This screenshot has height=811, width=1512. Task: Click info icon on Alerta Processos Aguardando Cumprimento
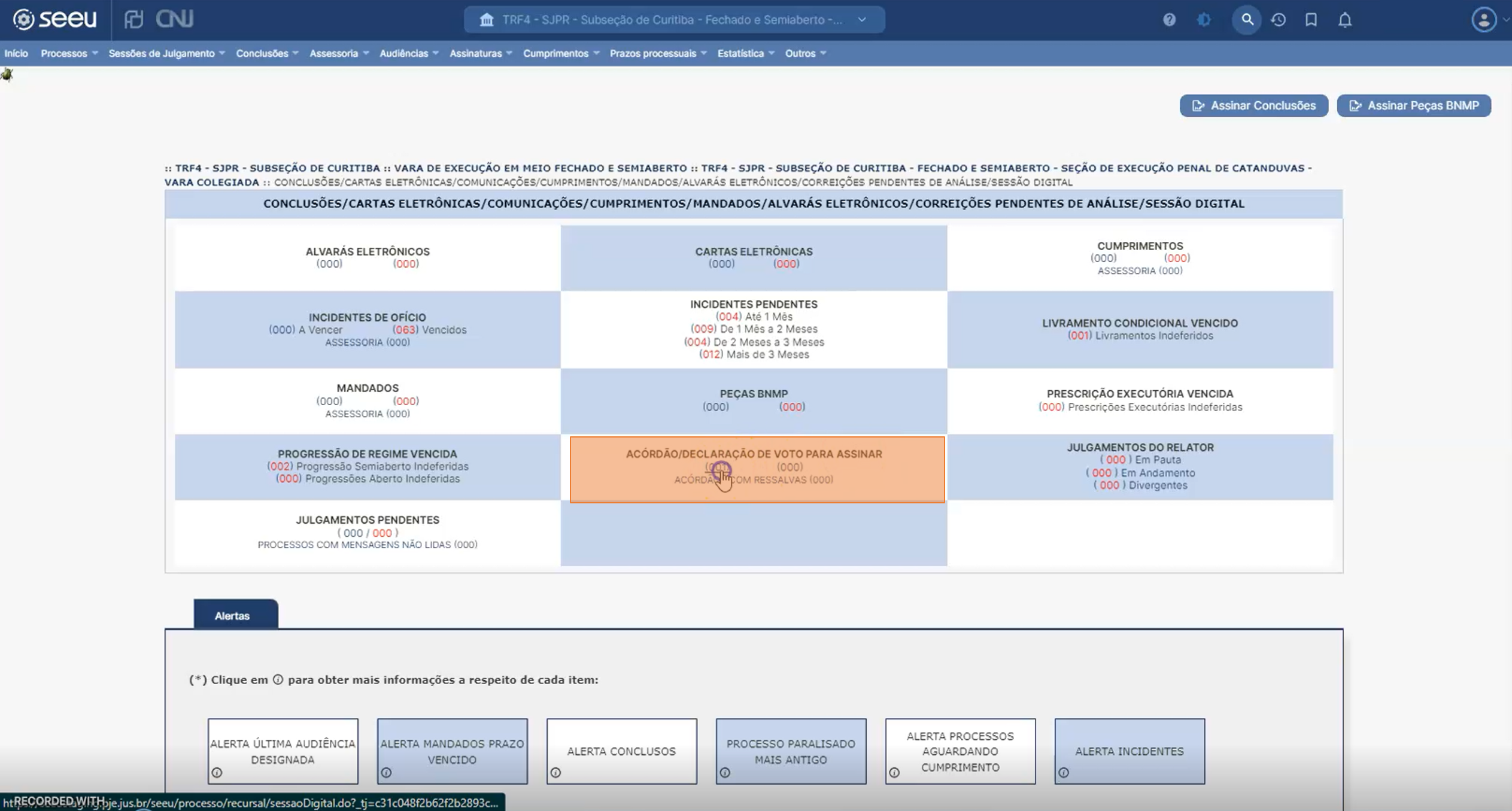pos(895,773)
